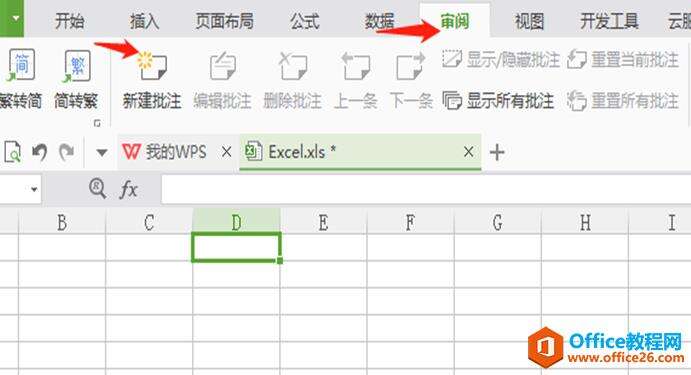Click the redo arrow icon
The height and width of the screenshot is (375, 691).
click(67, 152)
